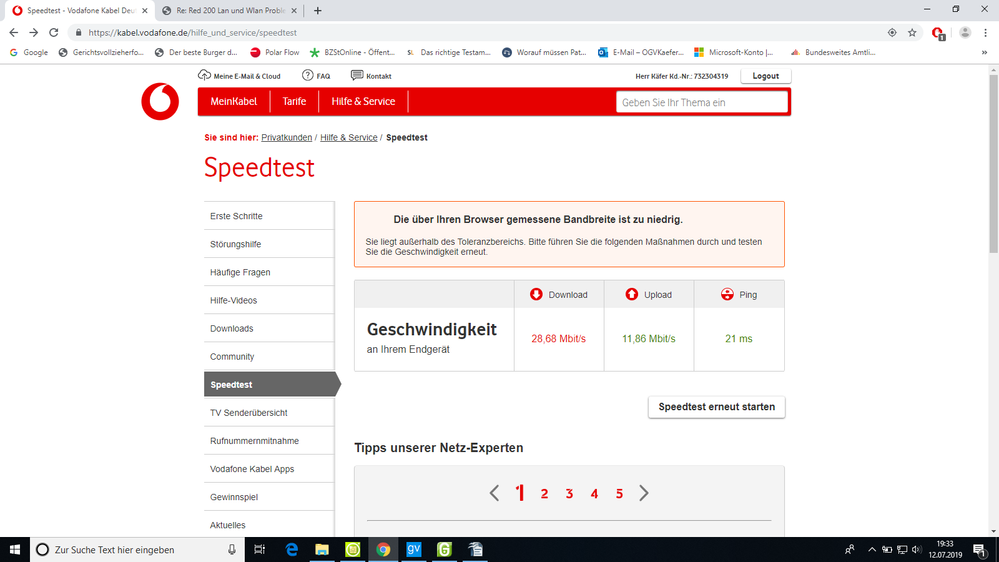Screen dimensions: 999x562
Task: Select tip page 1
Action: coord(520,493)
